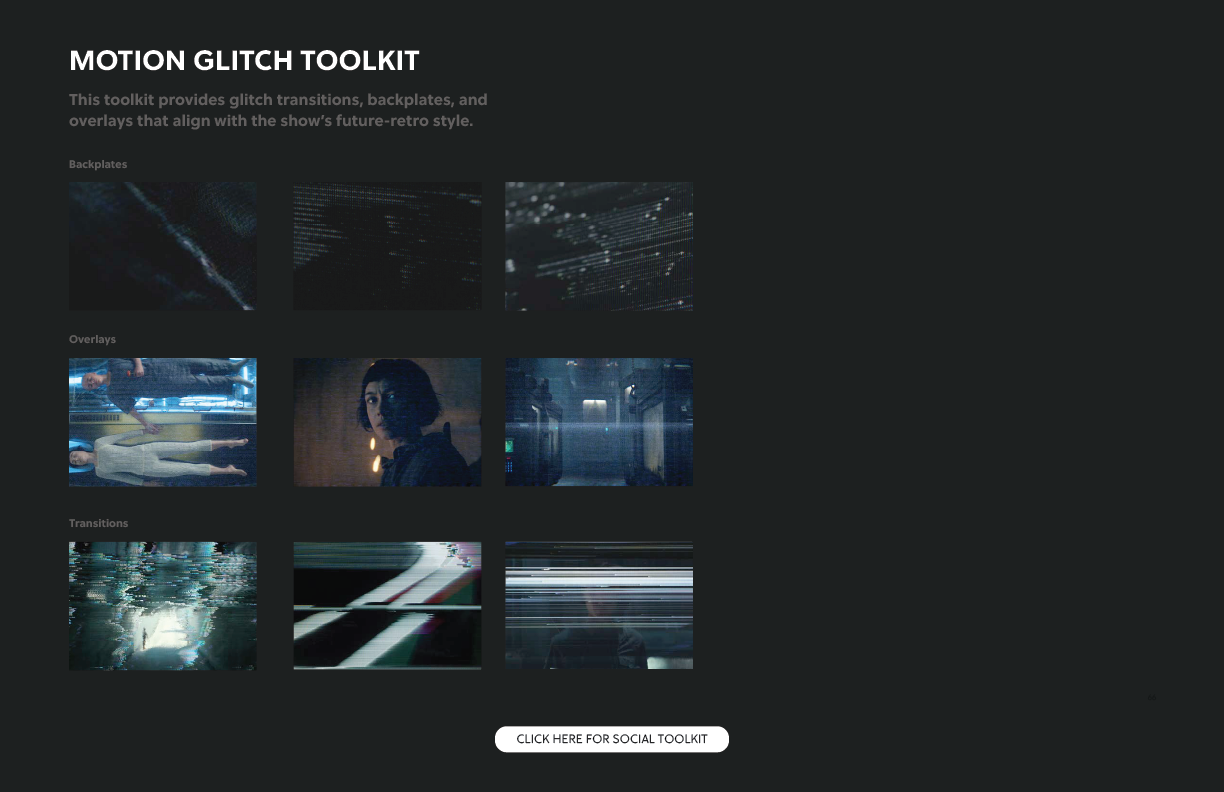
Task: Open the Overlays thumbnail of blue corridor
Action: point(599,422)
